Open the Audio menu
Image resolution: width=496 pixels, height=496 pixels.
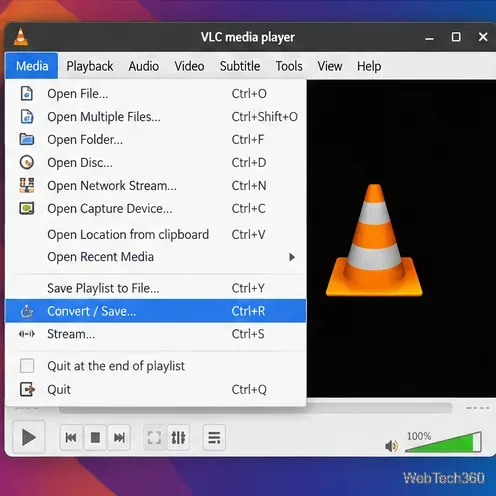click(144, 66)
